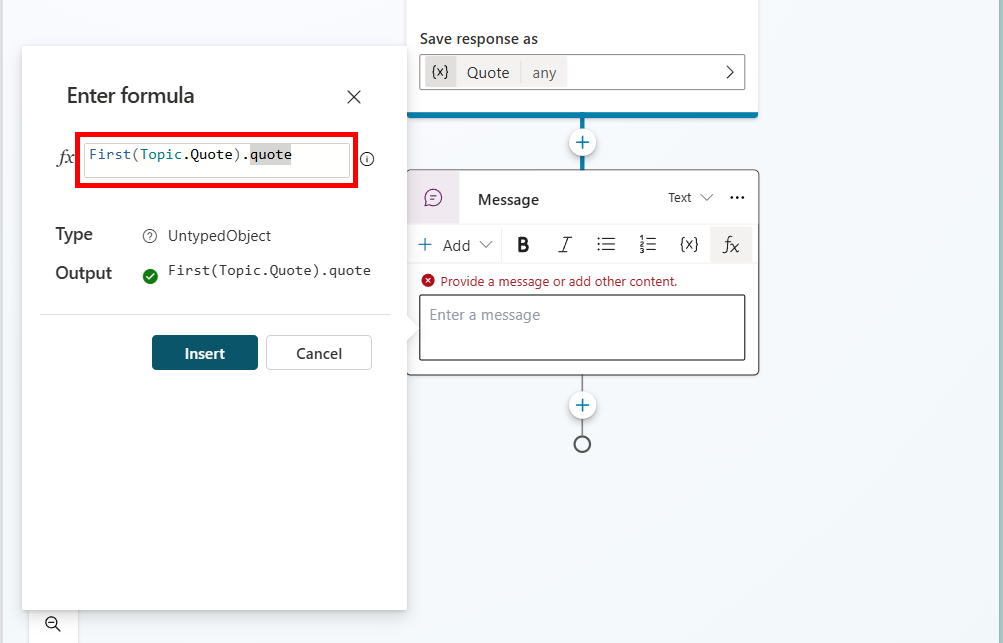
Task: Click the UntypedObject type text
Action: [219, 236]
